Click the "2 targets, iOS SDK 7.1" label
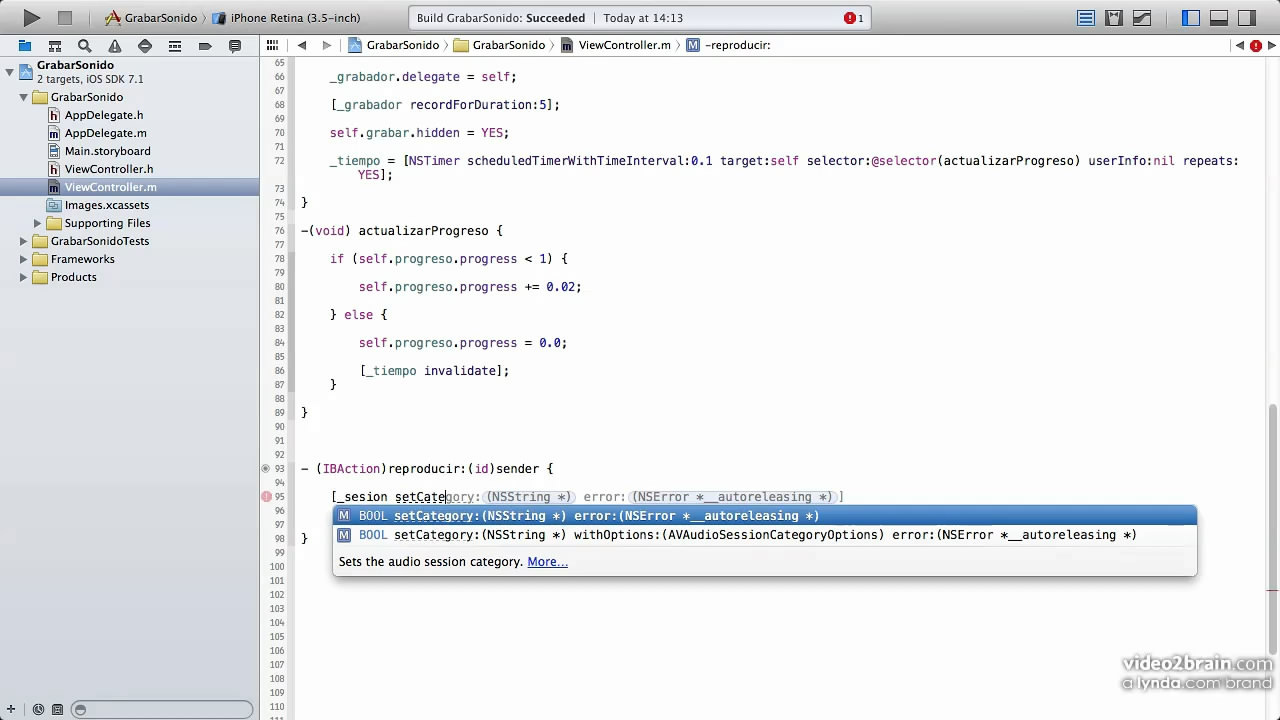The height and width of the screenshot is (720, 1280). [90, 79]
